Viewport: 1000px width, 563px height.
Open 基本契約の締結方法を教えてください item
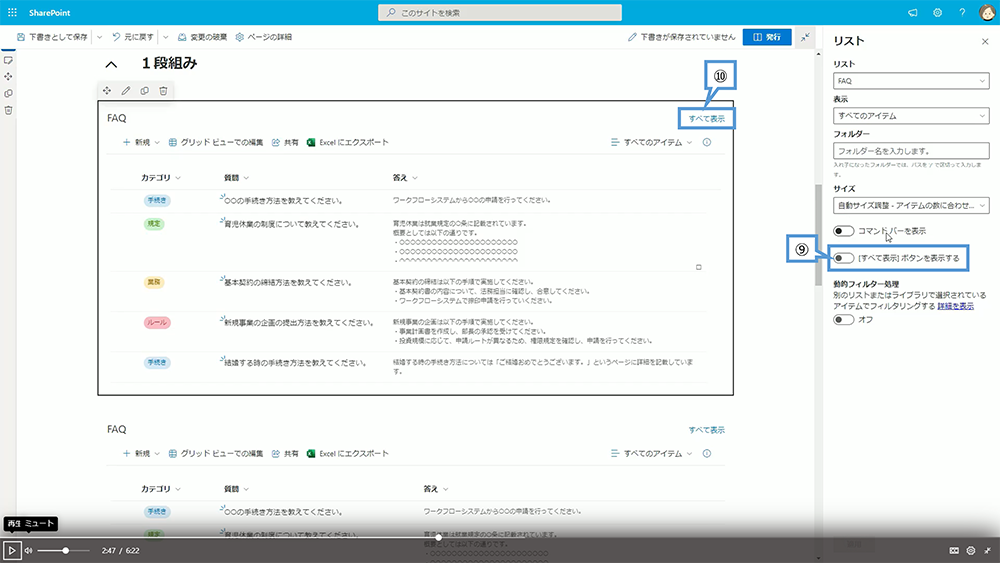pyautogui.click(x=288, y=282)
